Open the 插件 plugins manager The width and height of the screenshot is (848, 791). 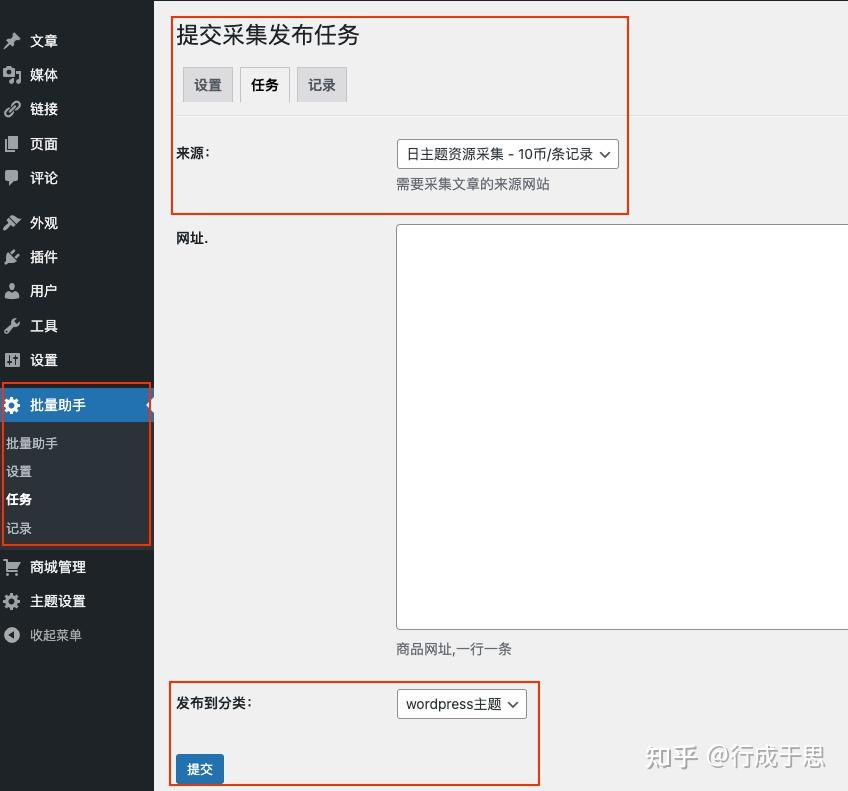pos(44,257)
